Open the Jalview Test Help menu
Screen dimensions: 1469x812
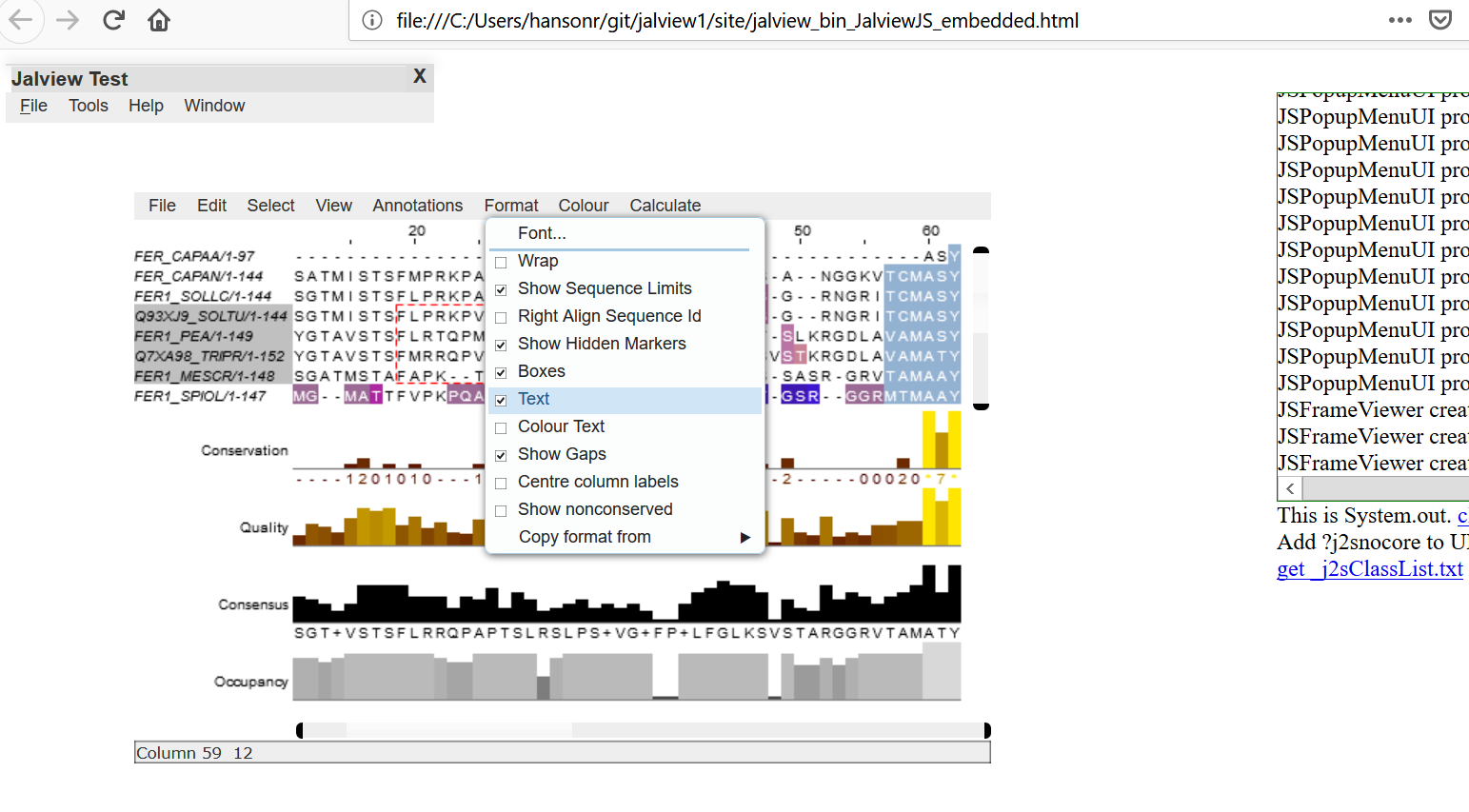[x=146, y=106]
